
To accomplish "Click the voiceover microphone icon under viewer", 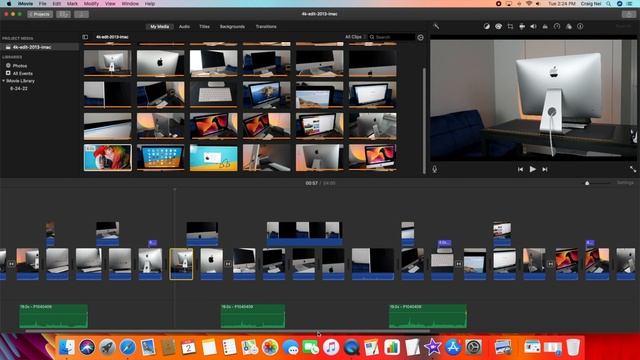I will point(435,169).
